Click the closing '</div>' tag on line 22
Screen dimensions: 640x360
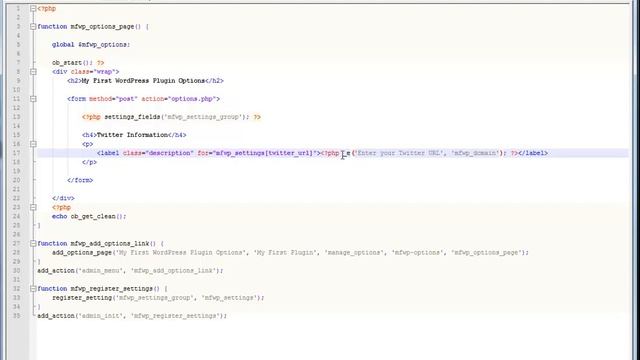[63, 198]
